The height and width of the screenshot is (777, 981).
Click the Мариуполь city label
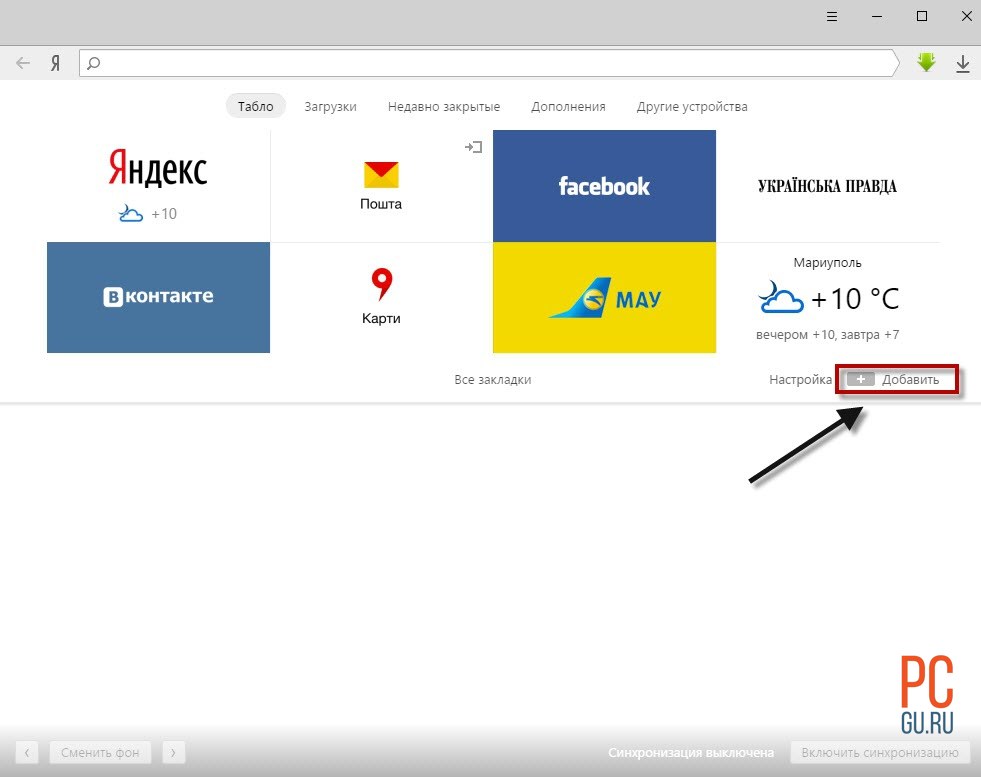827,263
